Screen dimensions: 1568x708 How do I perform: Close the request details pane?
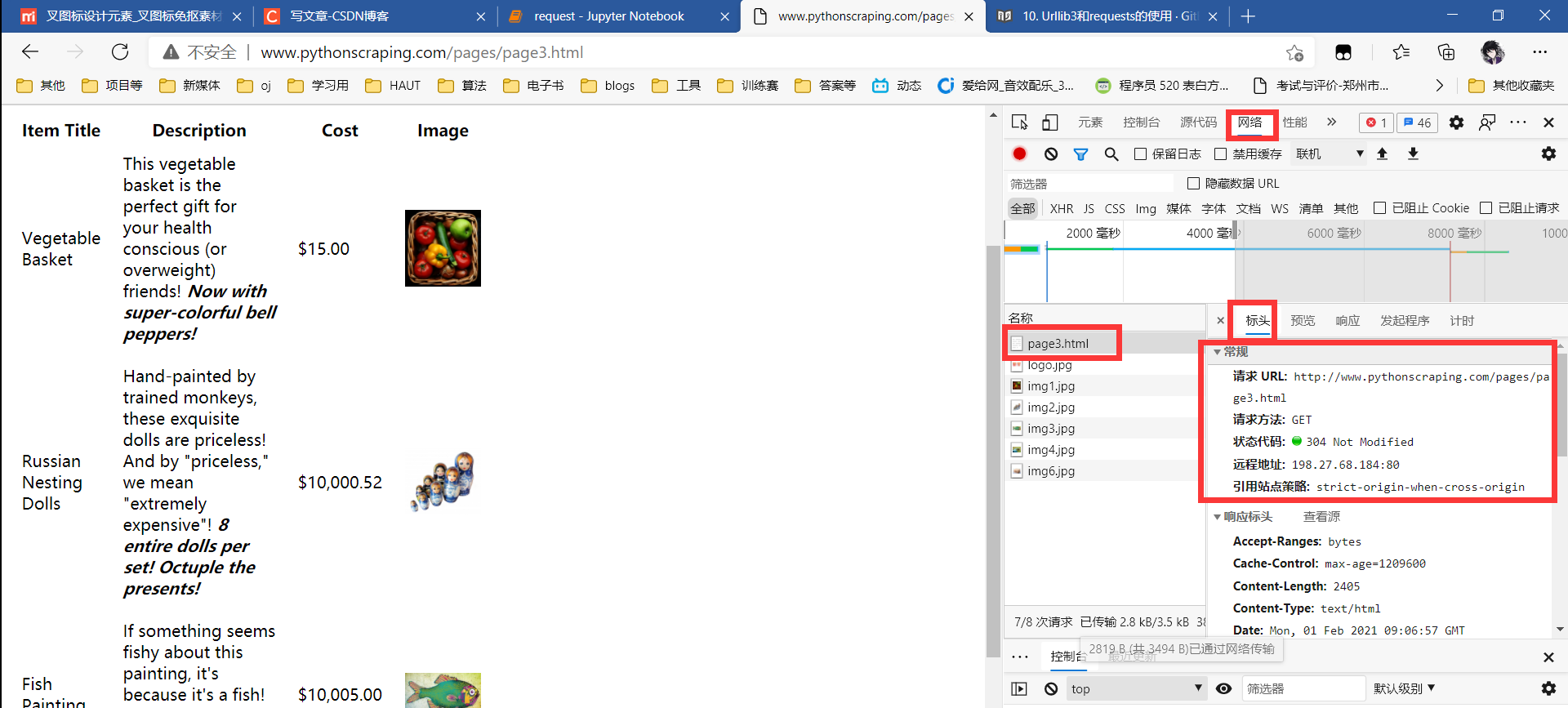coord(1220,321)
